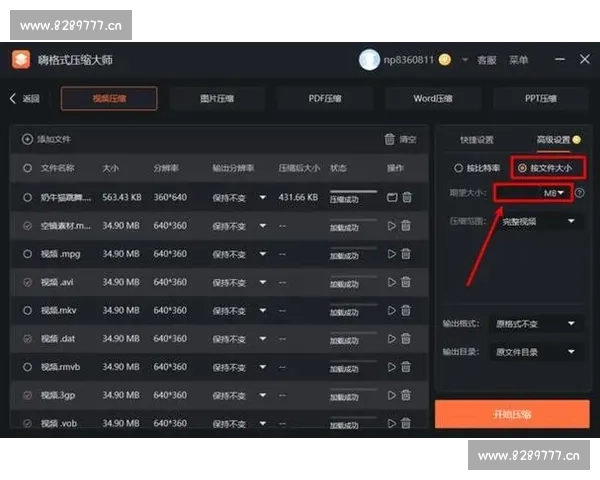Open the 菜单 menu
600x480 pixels.
pyautogui.click(x=518, y=60)
